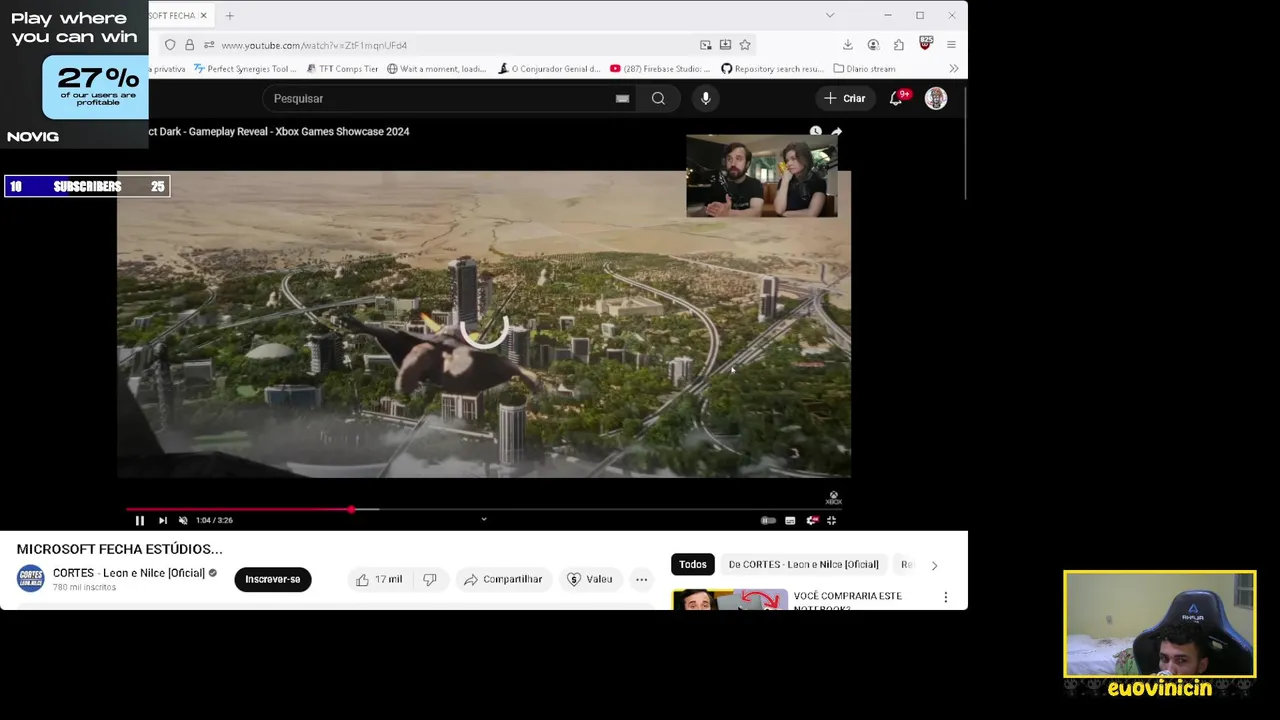
Task: Click the Valeu thanks button
Action: click(x=590, y=579)
